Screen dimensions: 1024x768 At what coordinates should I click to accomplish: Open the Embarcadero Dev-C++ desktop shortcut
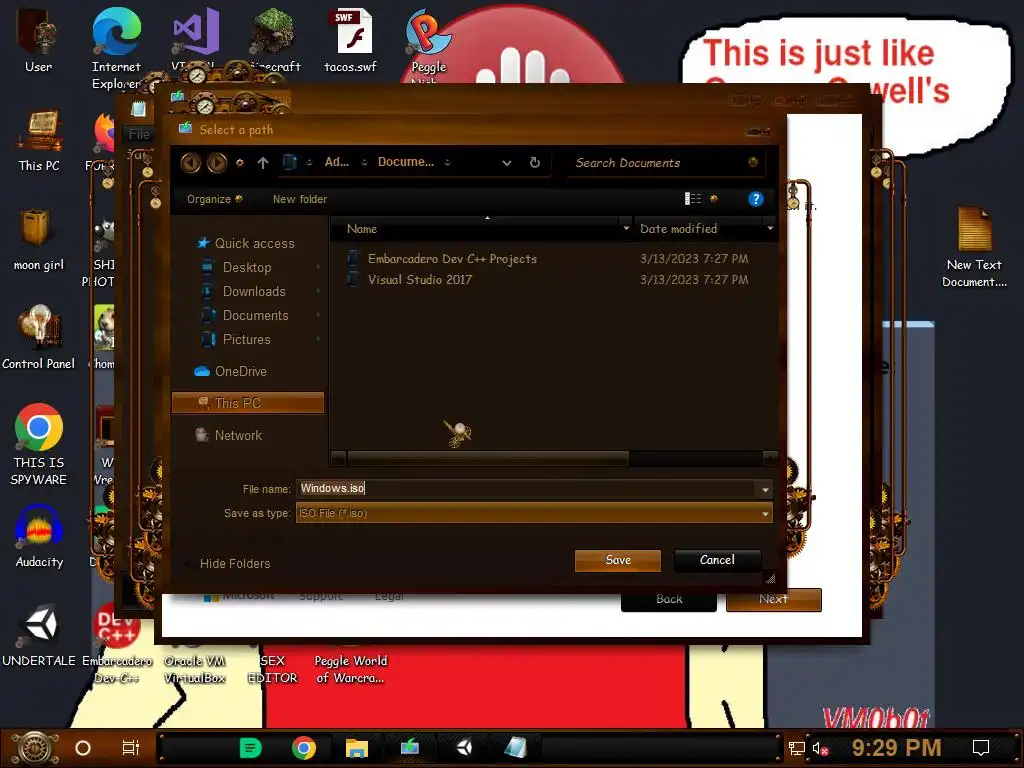(x=117, y=645)
